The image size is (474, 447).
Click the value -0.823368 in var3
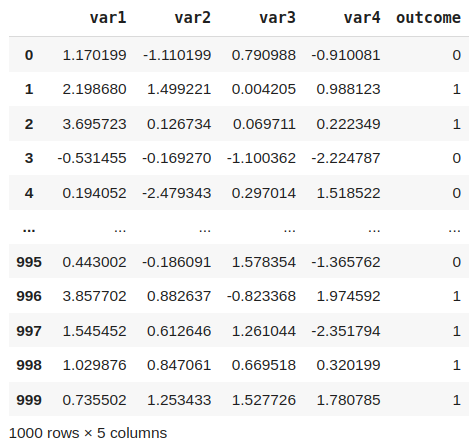pyautogui.click(x=261, y=296)
